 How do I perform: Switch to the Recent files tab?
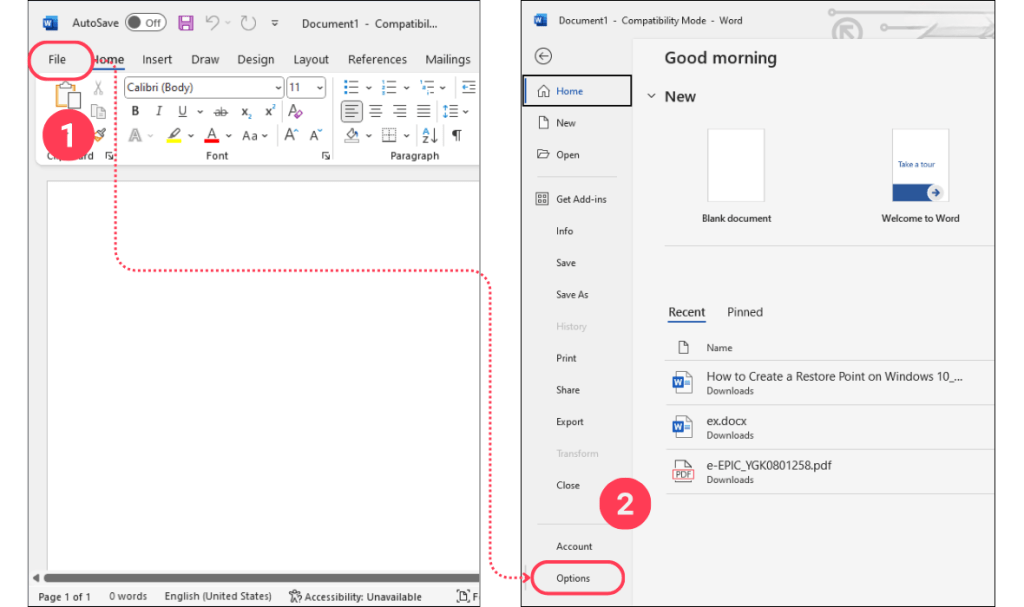[687, 312]
